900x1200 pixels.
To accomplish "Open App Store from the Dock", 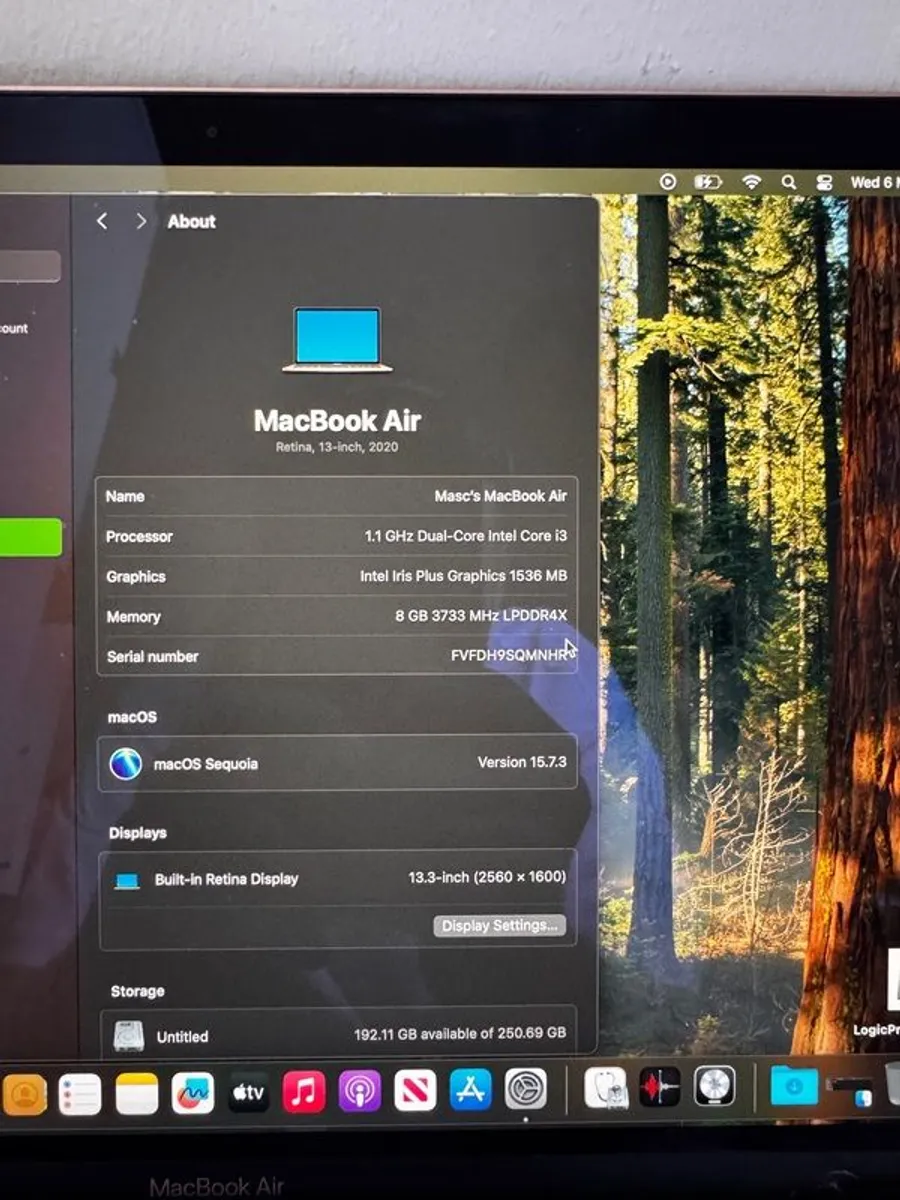I will (470, 1090).
